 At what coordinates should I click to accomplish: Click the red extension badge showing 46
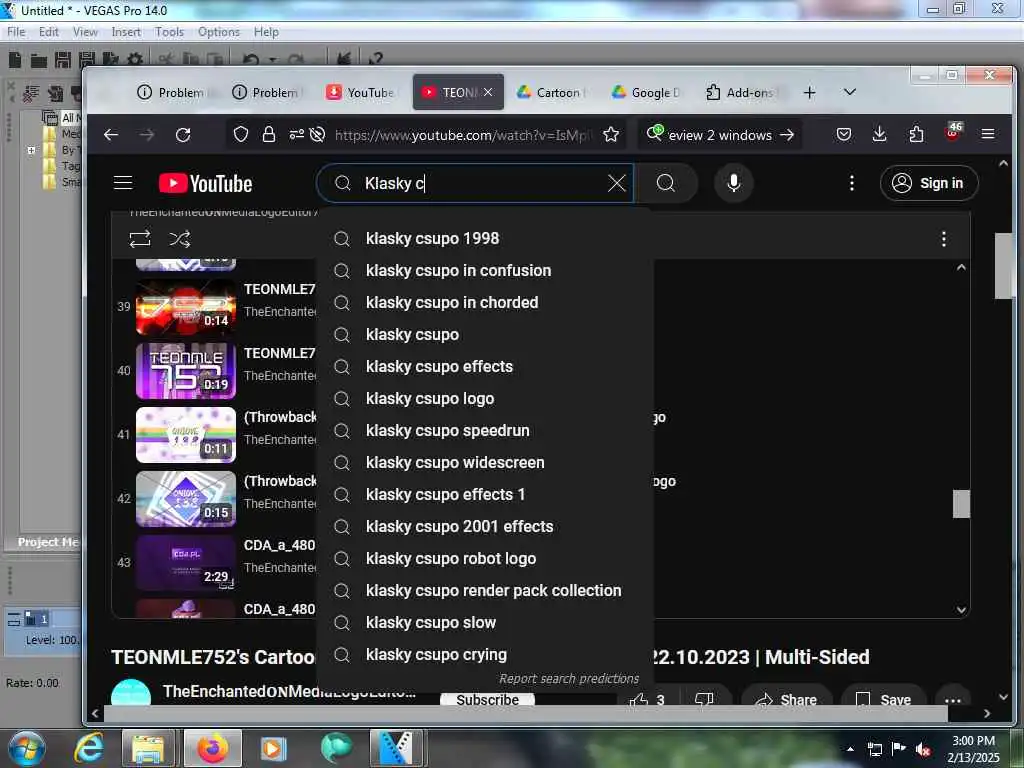point(953,131)
